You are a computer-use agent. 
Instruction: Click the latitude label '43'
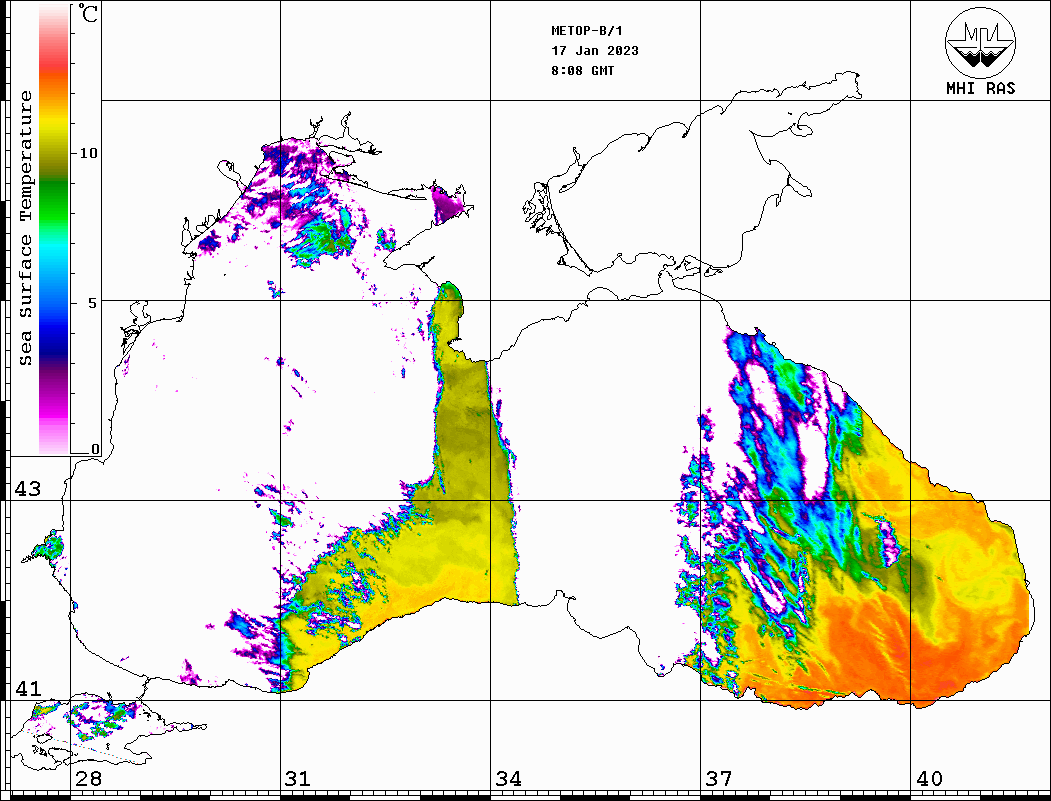pos(28,489)
